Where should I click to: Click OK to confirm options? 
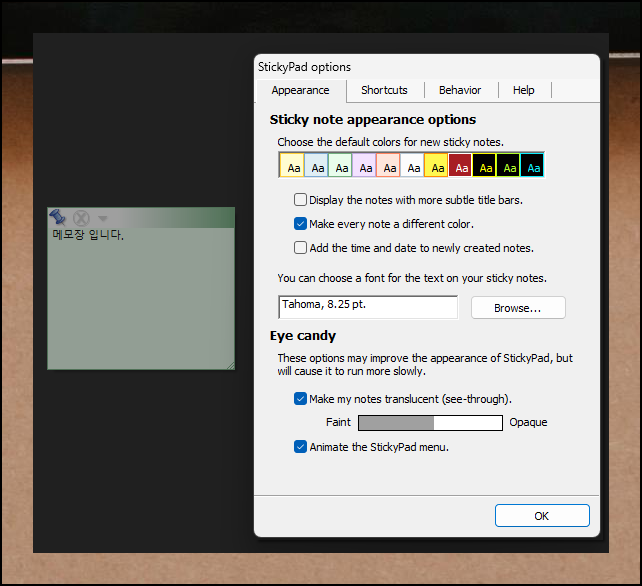542,516
